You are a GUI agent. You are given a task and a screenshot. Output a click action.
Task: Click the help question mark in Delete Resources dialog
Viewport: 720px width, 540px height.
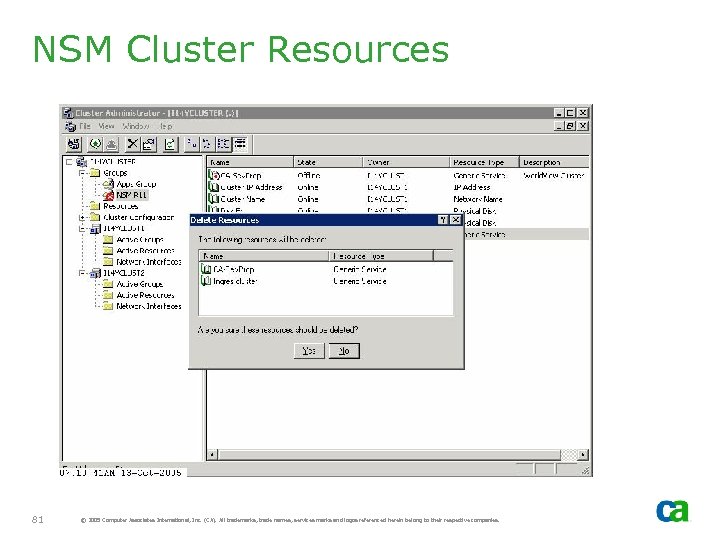[x=443, y=220]
